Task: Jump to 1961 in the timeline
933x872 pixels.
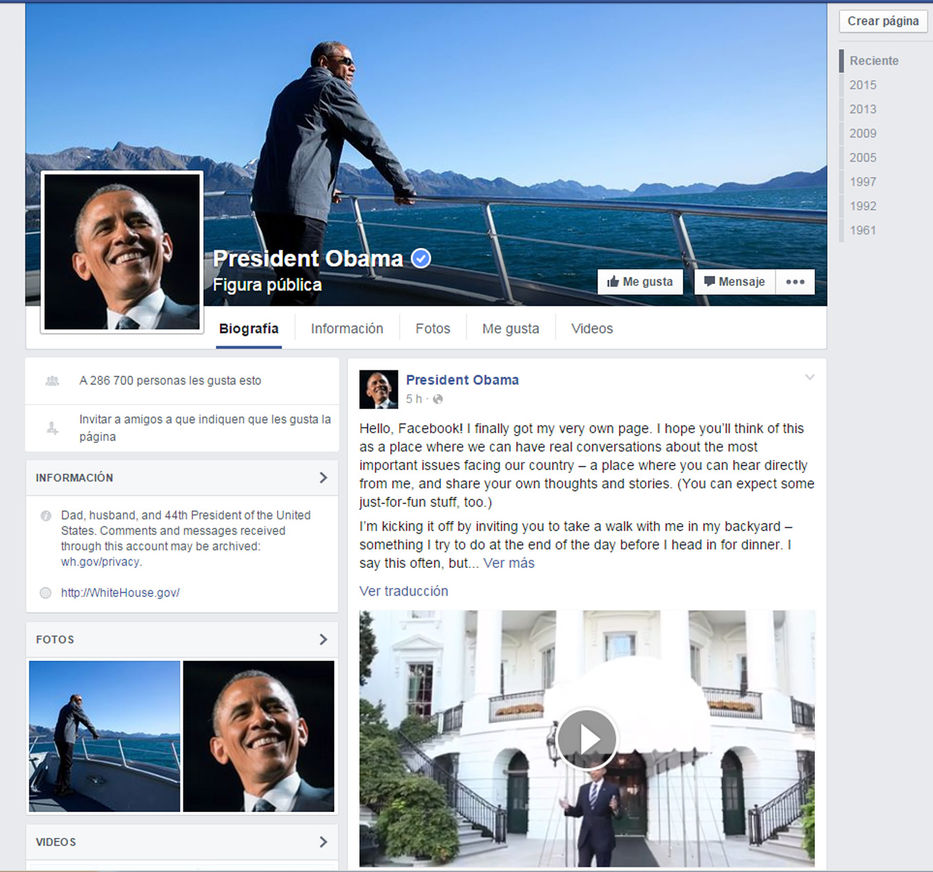Action: coord(863,230)
